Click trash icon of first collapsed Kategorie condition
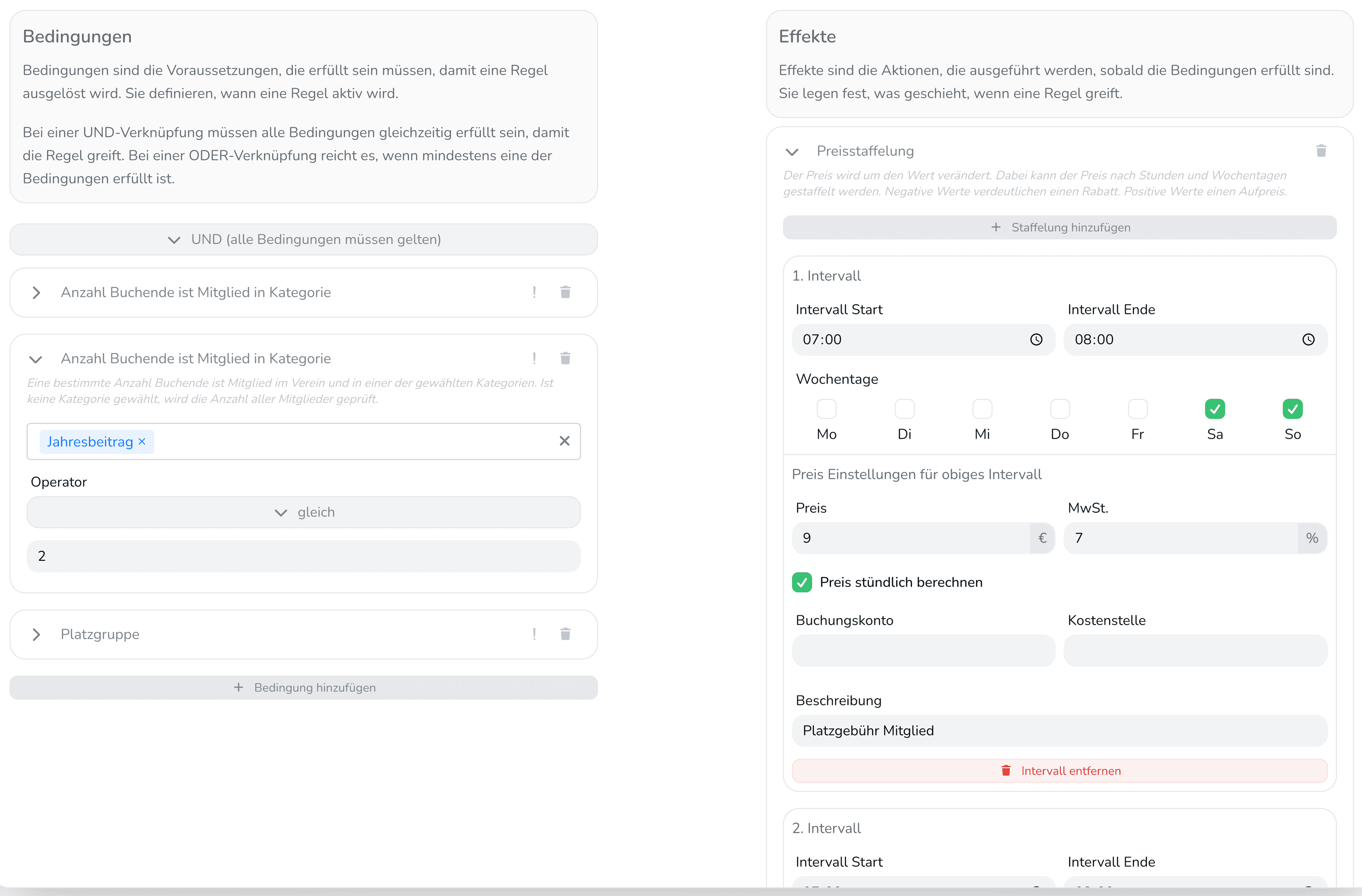The height and width of the screenshot is (896, 1362). (x=565, y=292)
